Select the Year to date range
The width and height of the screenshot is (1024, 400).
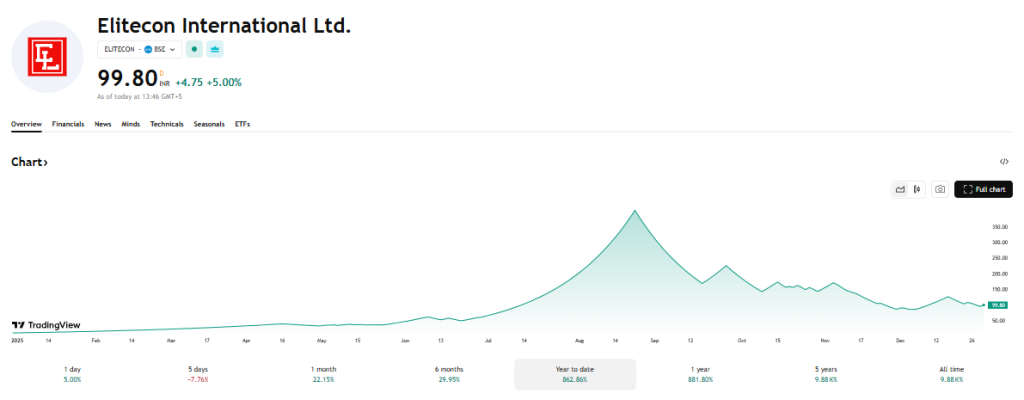coord(574,375)
